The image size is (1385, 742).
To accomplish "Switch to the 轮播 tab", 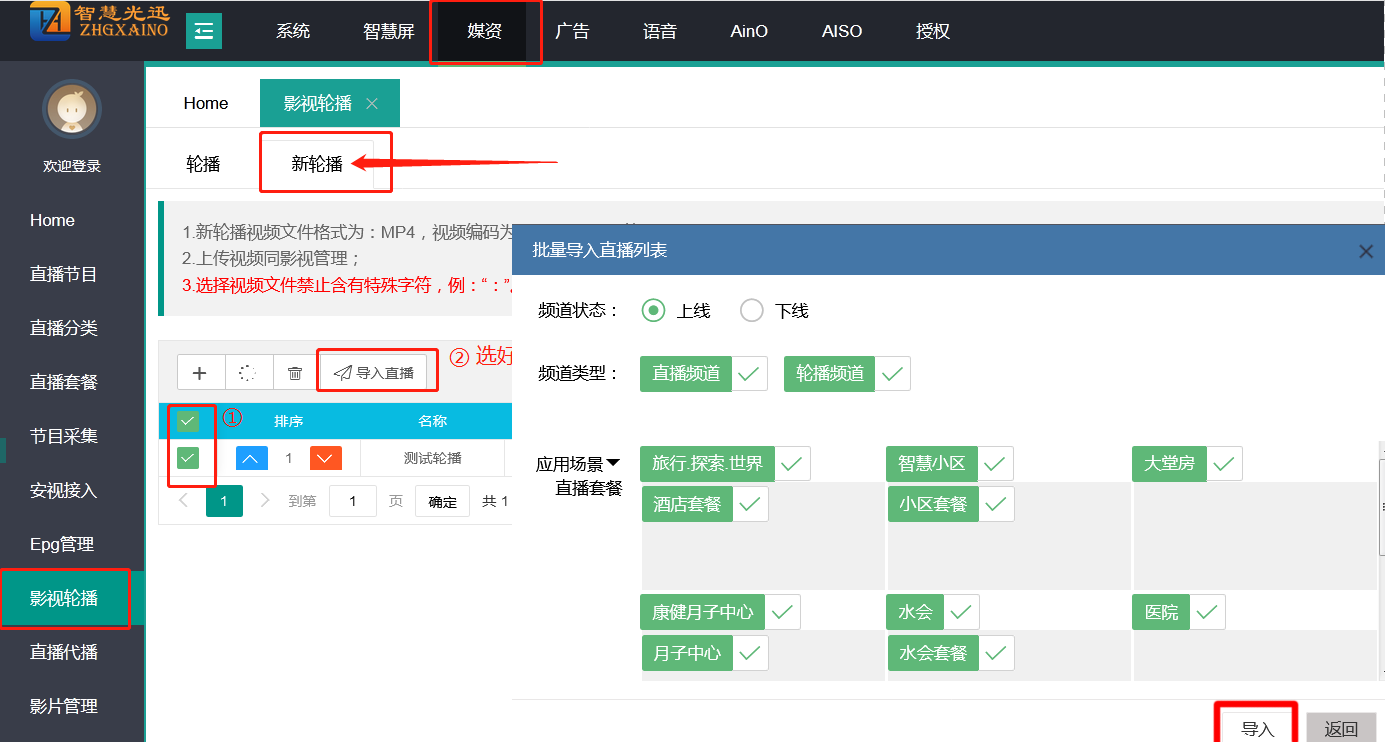I will (203, 164).
